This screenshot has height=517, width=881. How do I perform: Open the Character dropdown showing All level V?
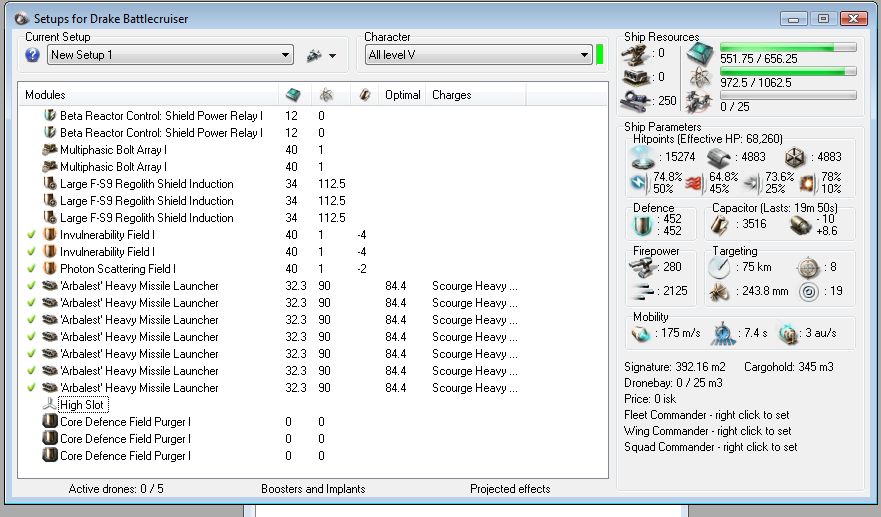pyautogui.click(x=478, y=55)
